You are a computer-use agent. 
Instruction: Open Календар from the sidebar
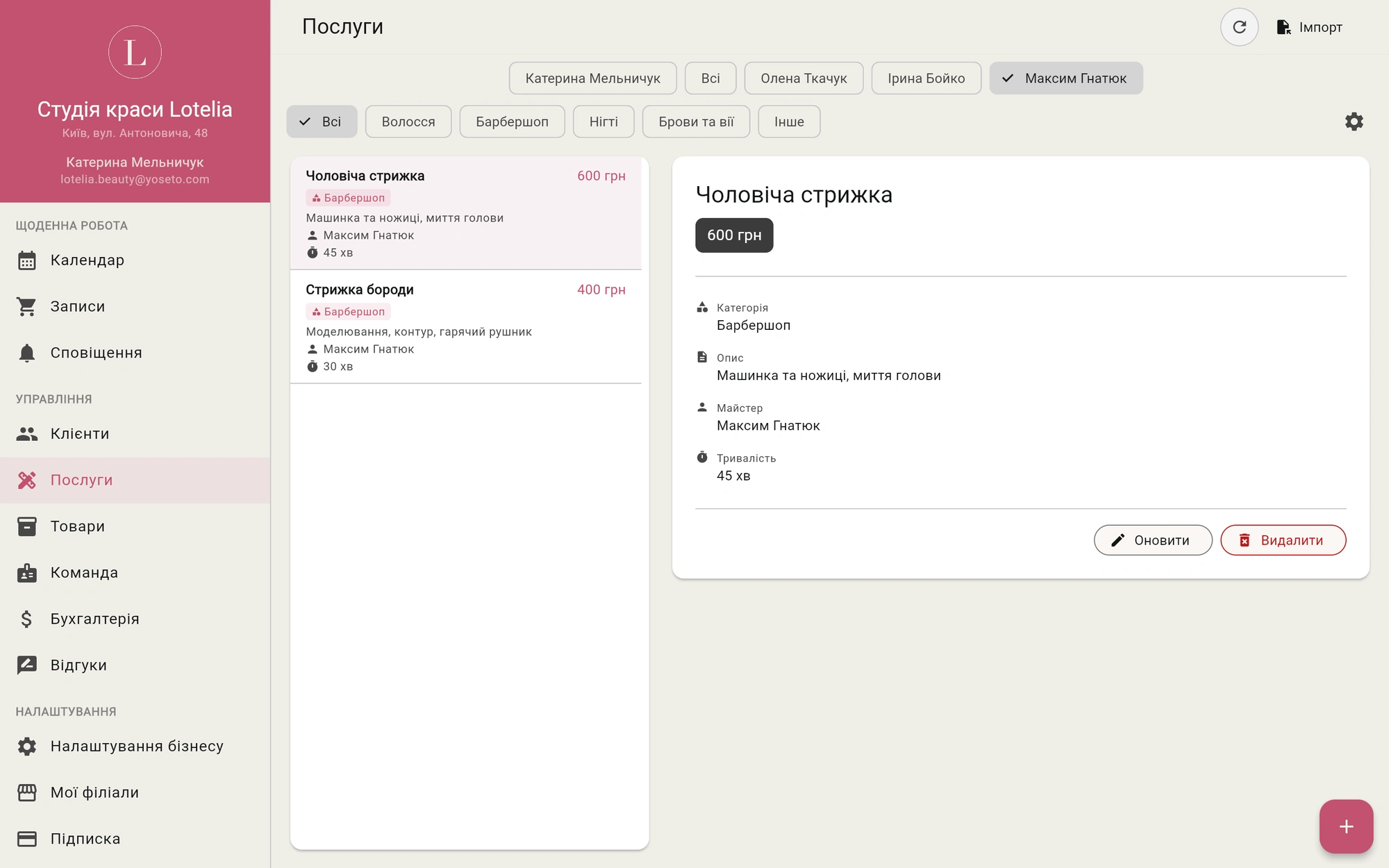135,260
